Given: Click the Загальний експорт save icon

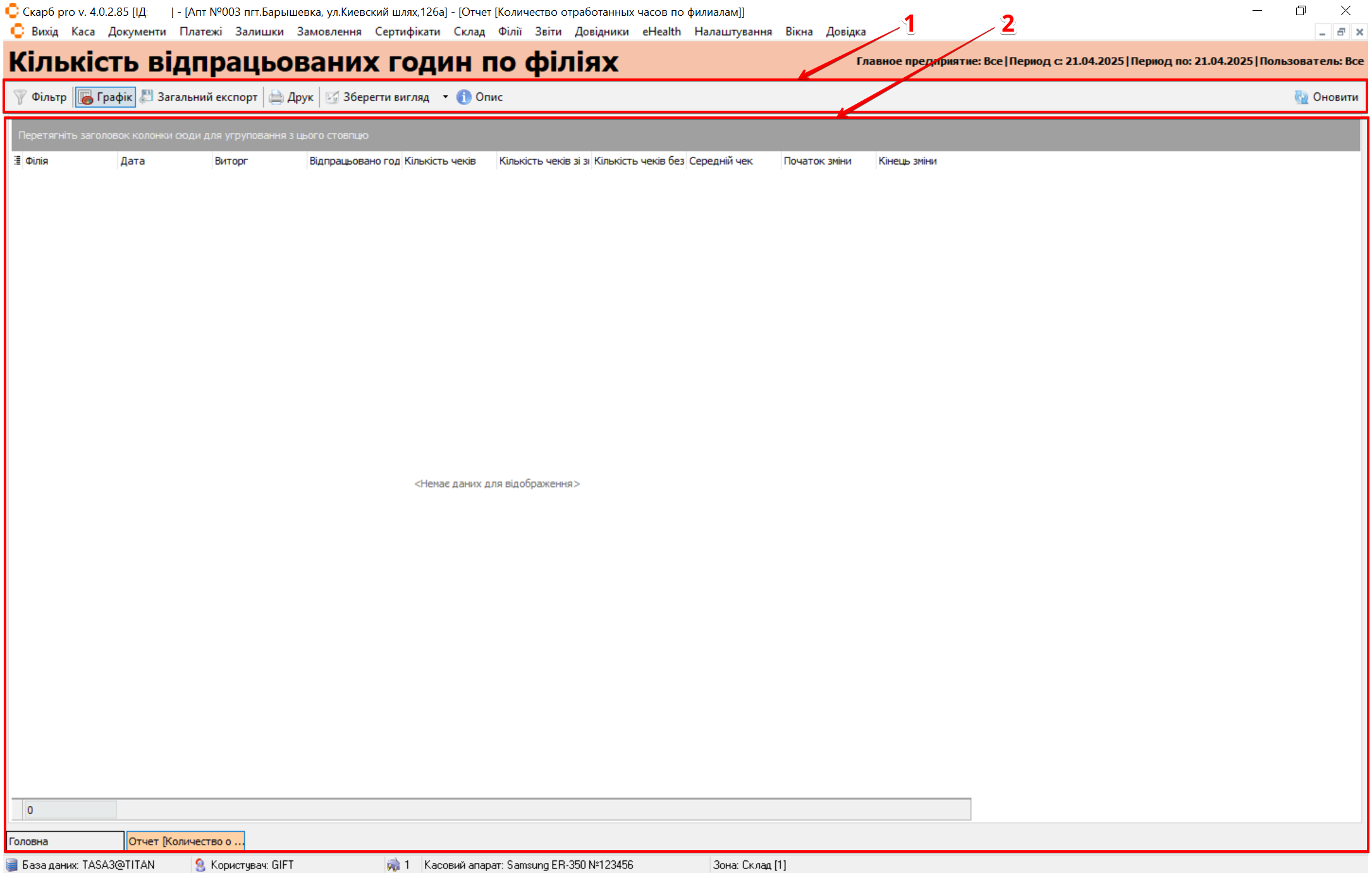Looking at the screenshot, I should pyautogui.click(x=147, y=97).
